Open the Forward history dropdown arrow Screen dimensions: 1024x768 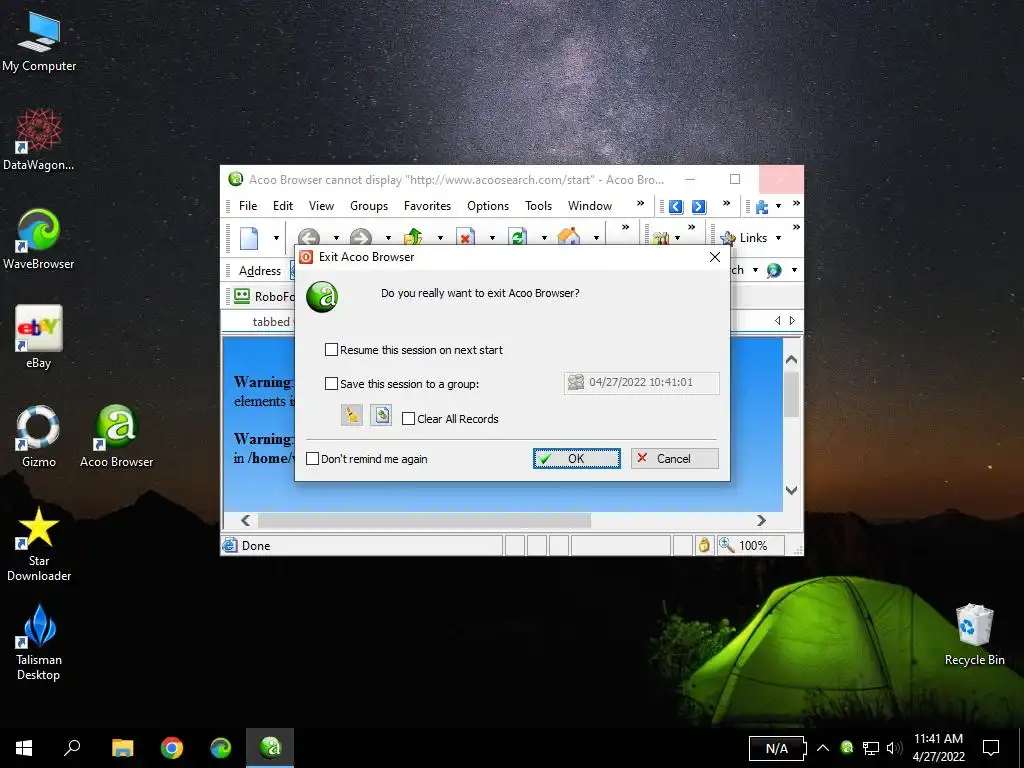pyautogui.click(x=388, y=238)
